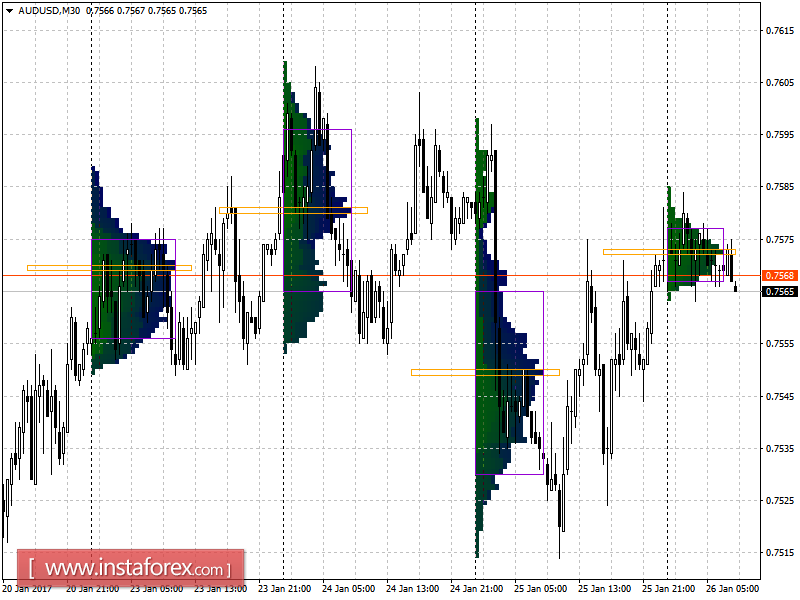Click the 23 Jan 21:00 time label
Viewport: 800px width, 600px height.
(284, 589)
